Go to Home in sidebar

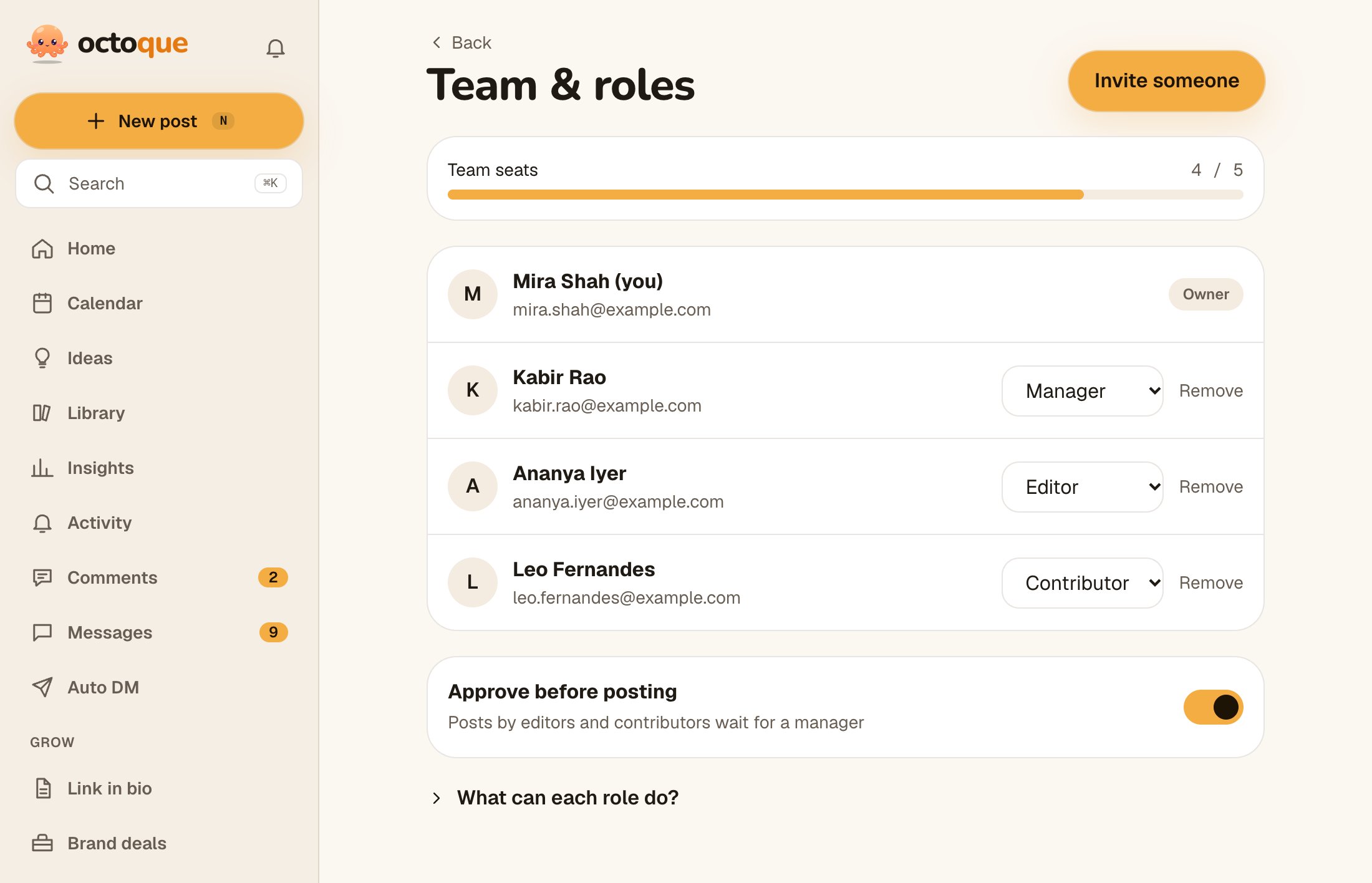tap(159, 248)
